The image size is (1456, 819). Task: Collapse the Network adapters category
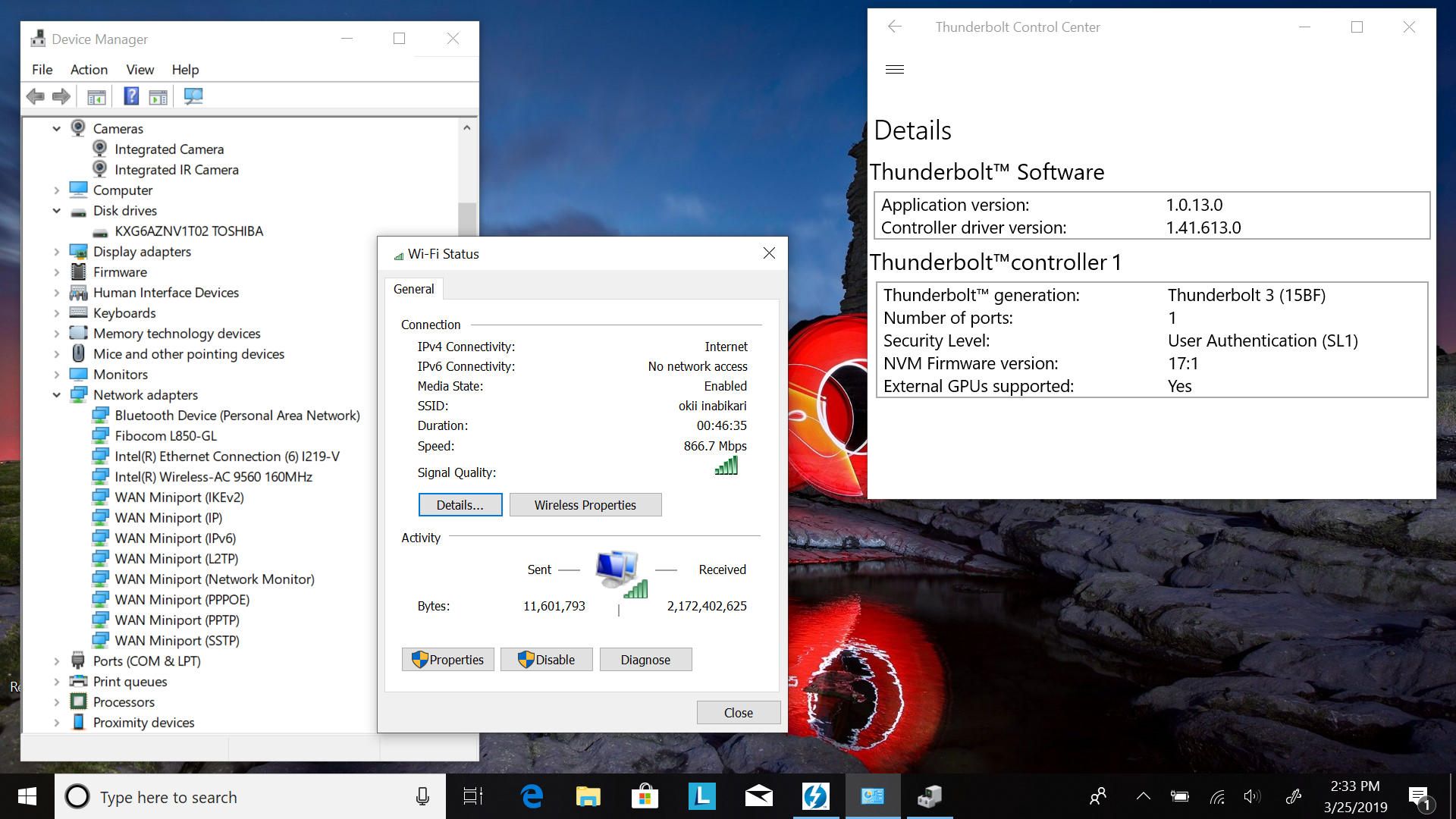tap(57, 395)
